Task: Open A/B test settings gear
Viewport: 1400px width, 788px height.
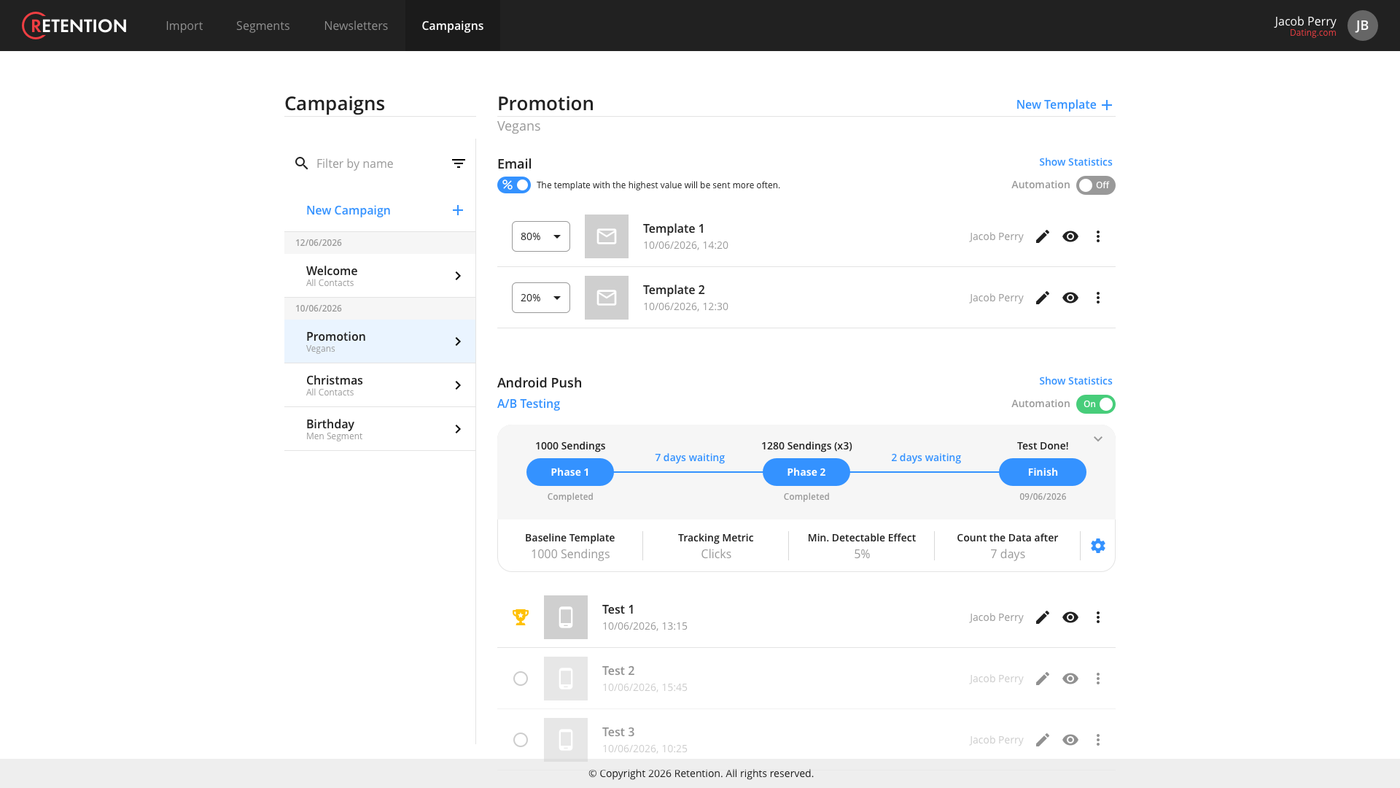Action: 1098,546
